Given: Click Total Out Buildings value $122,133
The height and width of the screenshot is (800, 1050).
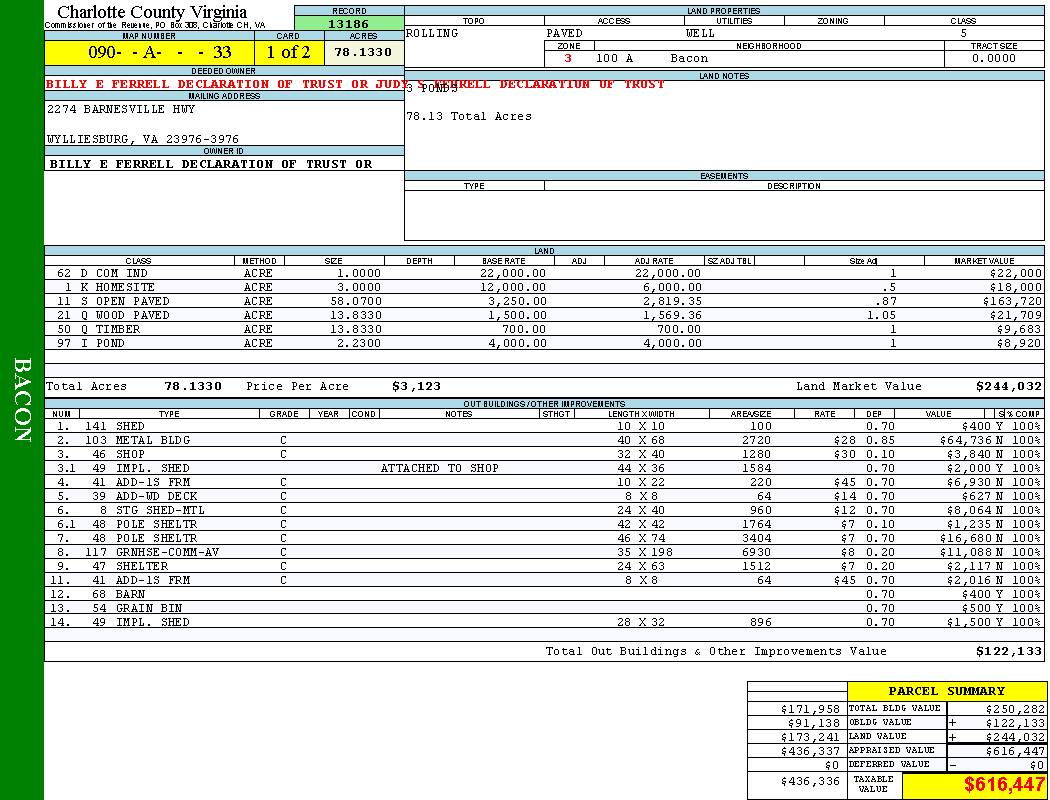Looking at the screenshot, I should (1008, 652).
